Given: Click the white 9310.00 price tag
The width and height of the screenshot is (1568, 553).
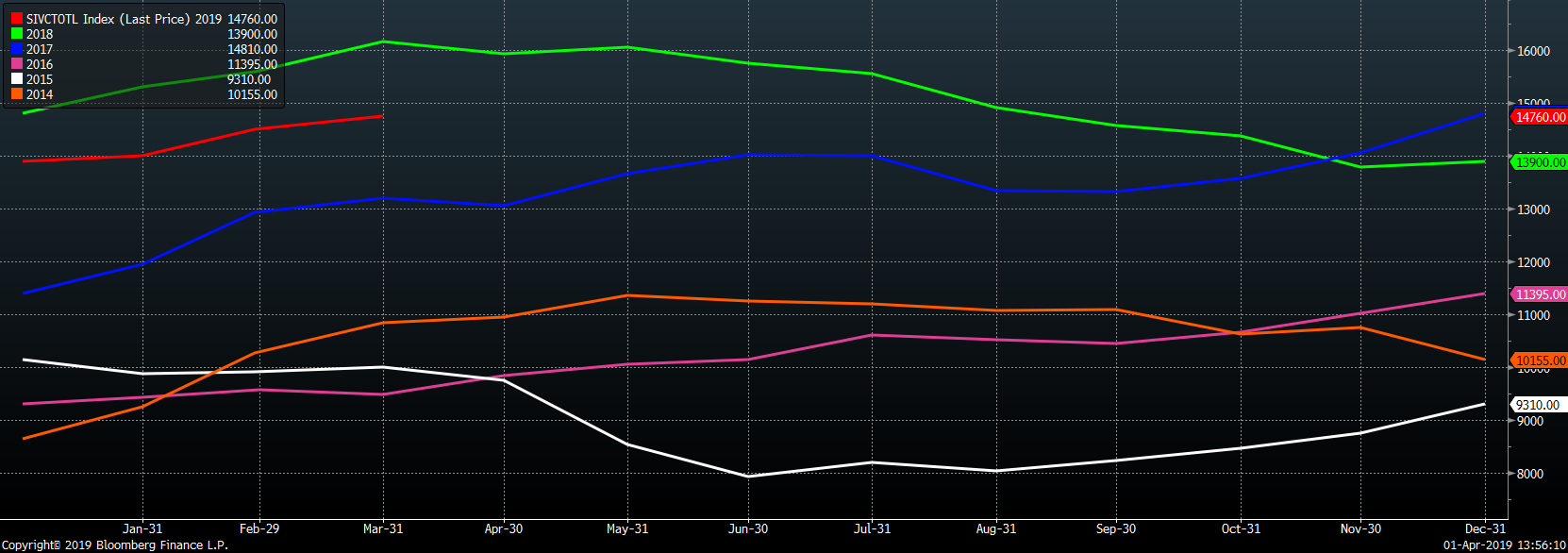Looking at the screenshot, I should click(x=1539, y=405).
